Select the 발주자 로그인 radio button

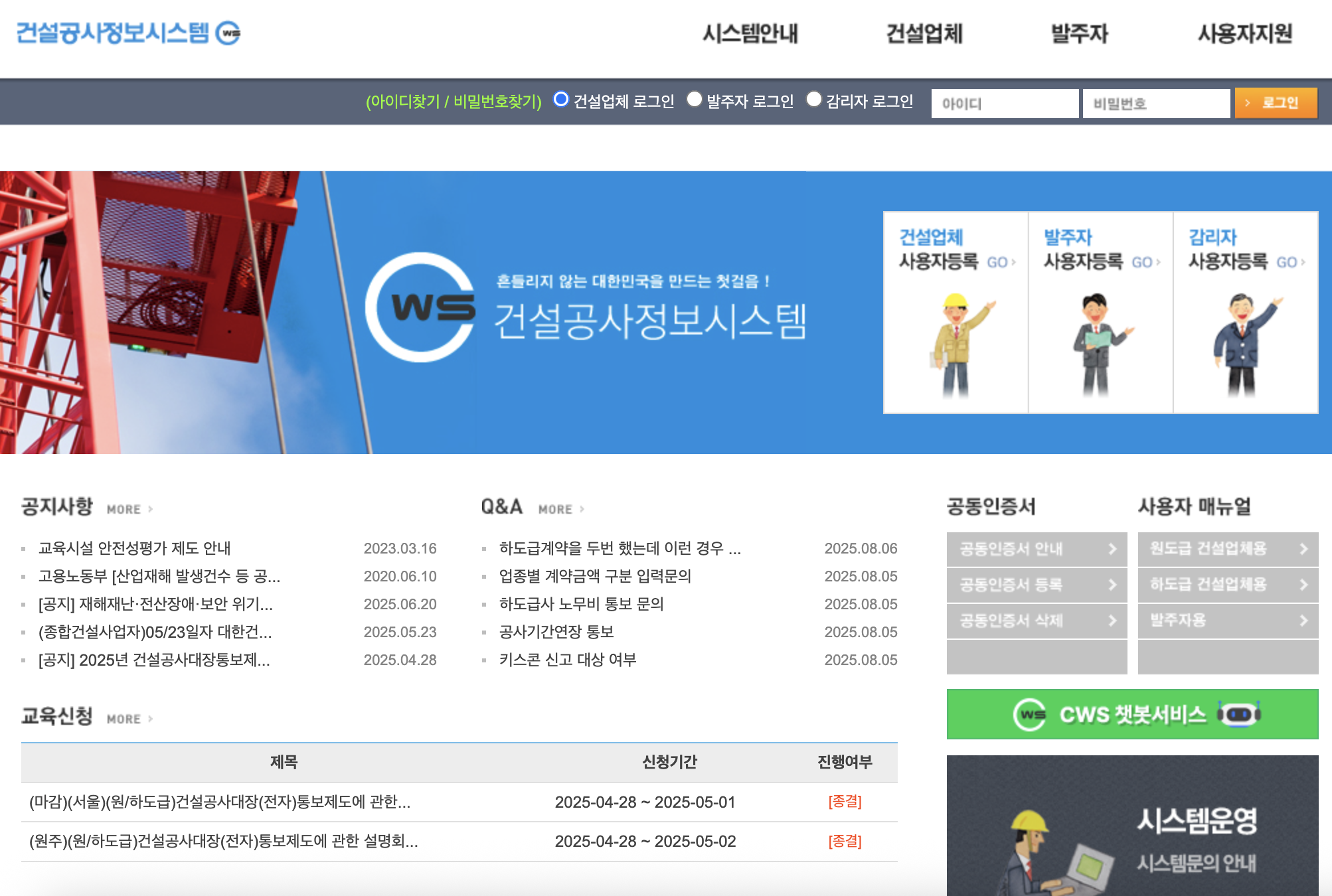point(695,101)
